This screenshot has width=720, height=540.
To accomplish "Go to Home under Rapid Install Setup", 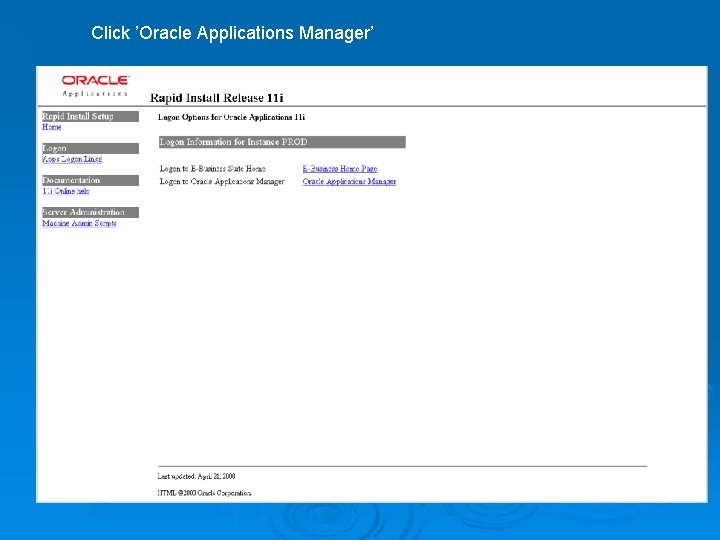I will click(x=51, y=127).
